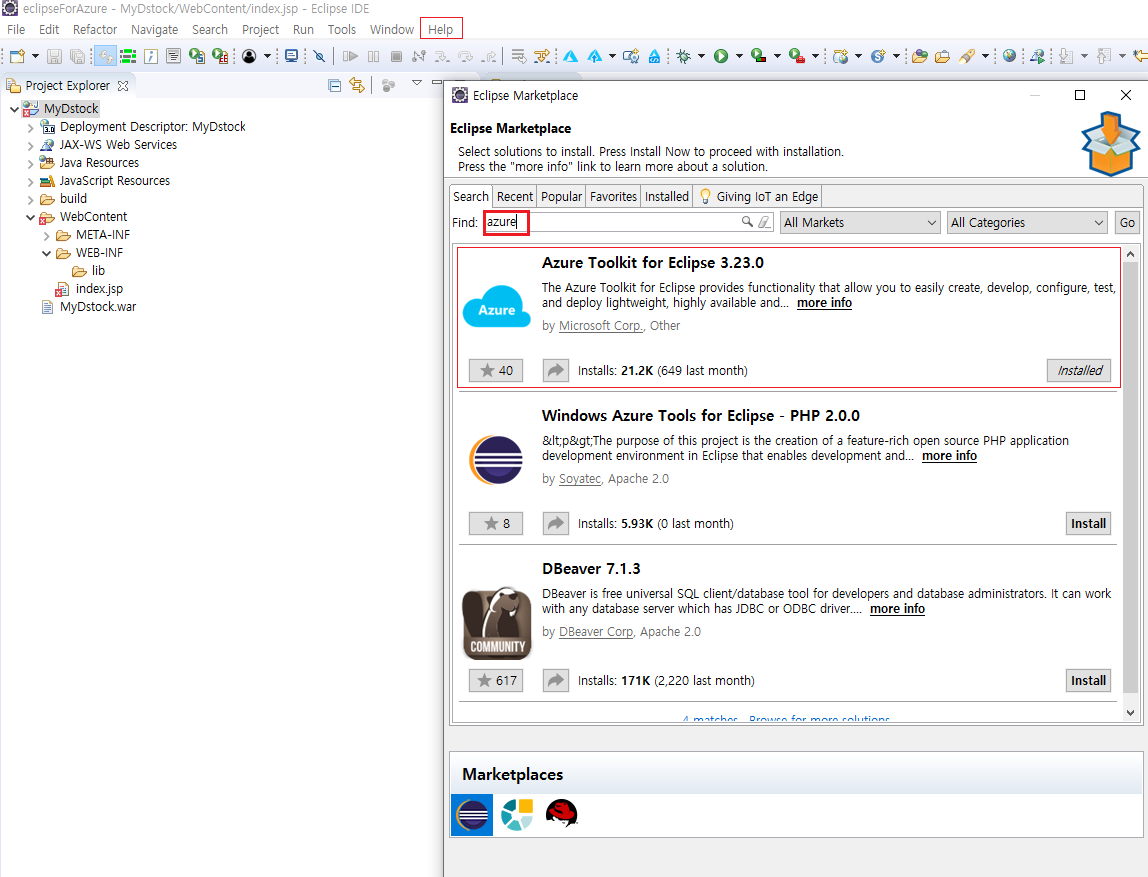
Task: Click the Resume debug icon
Action: [x=350, y=56]
